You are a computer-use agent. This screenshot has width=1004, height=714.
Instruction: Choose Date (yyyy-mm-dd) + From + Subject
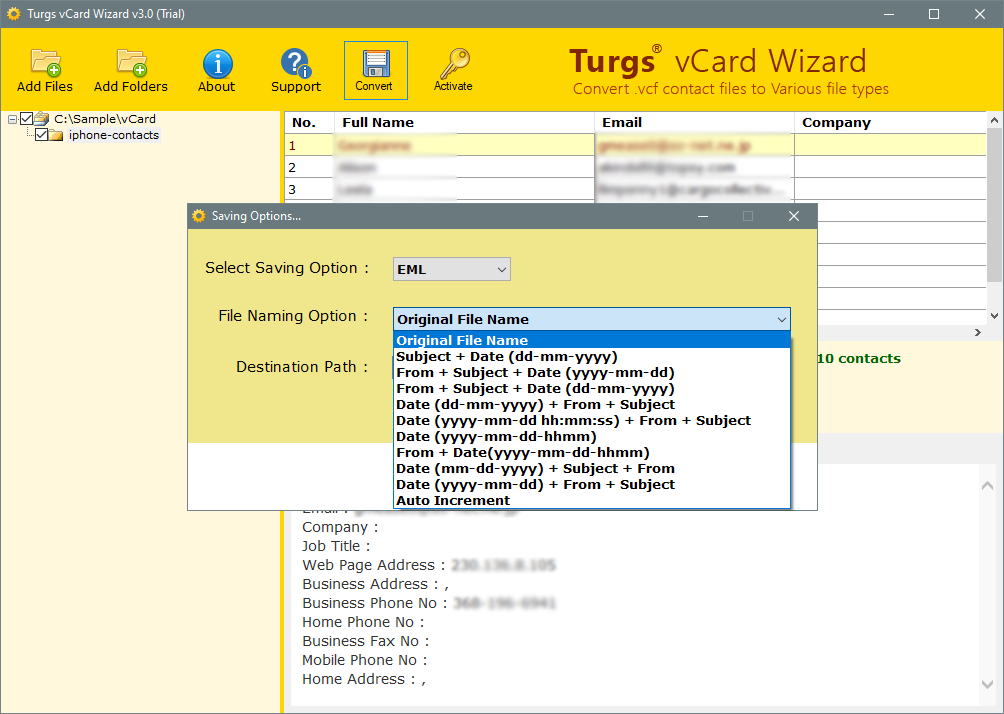[x=592, y=484]
